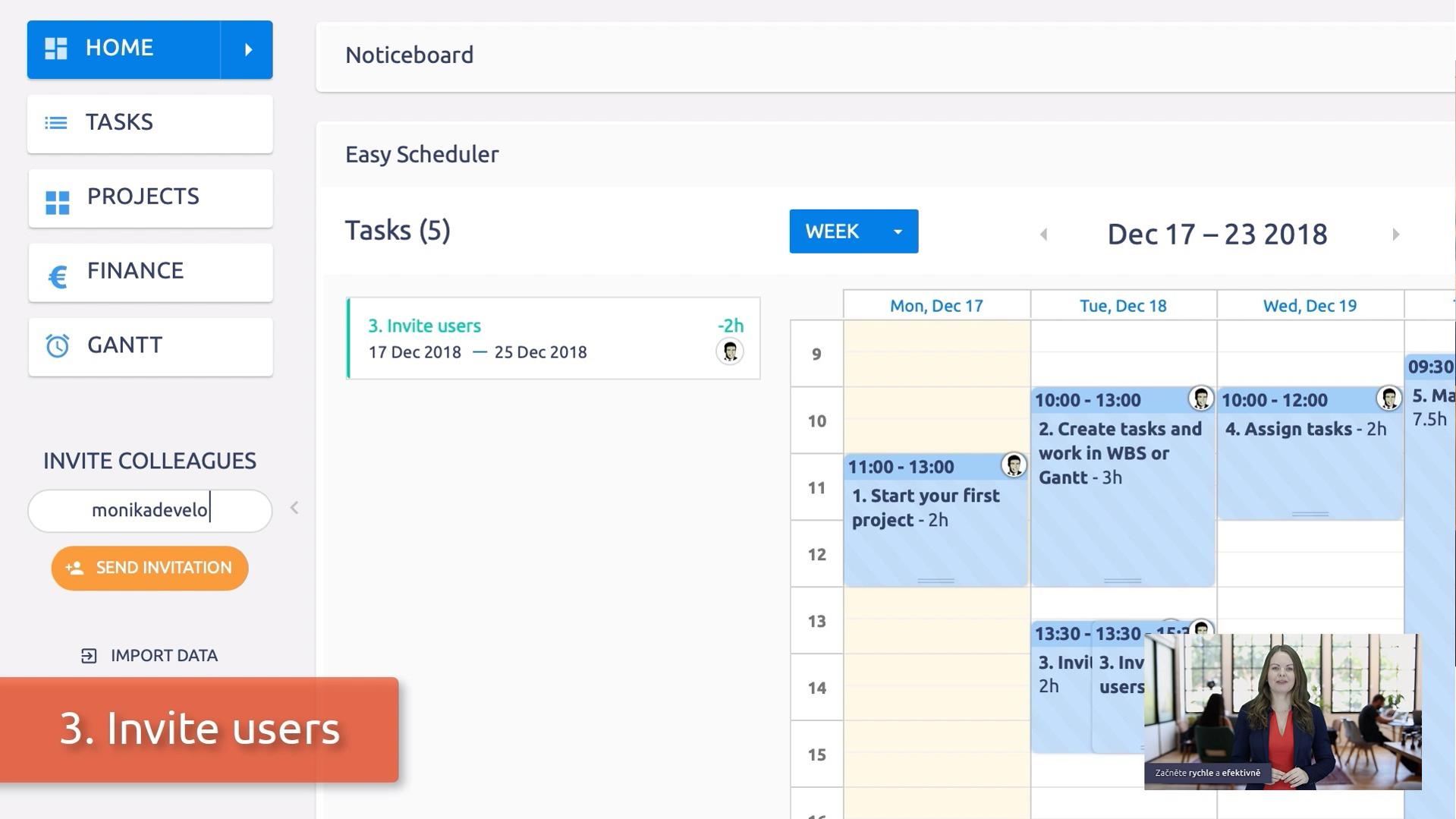
Task: Click the Projects tiles icon
Action: [x=58, y=202]
